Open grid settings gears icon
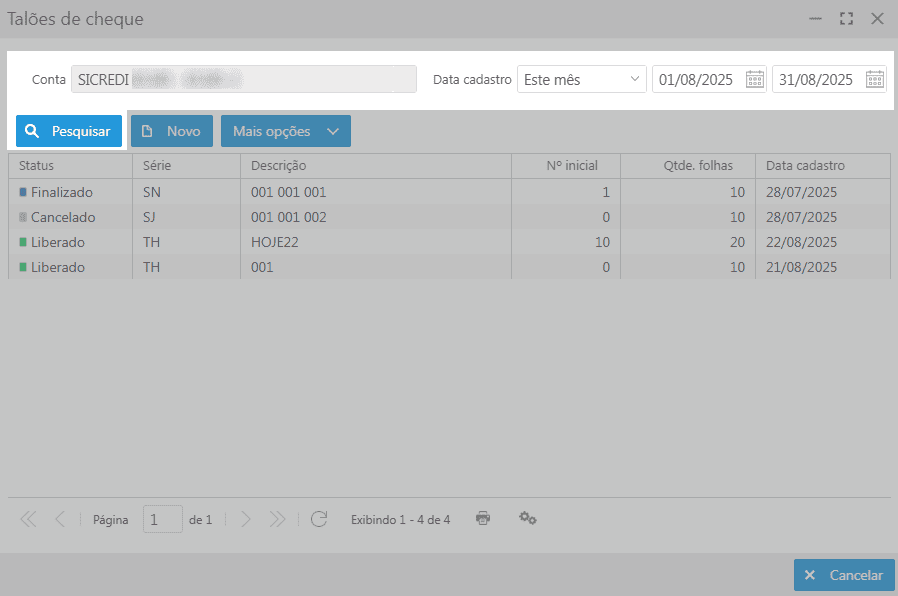 (x=528, y=518)
